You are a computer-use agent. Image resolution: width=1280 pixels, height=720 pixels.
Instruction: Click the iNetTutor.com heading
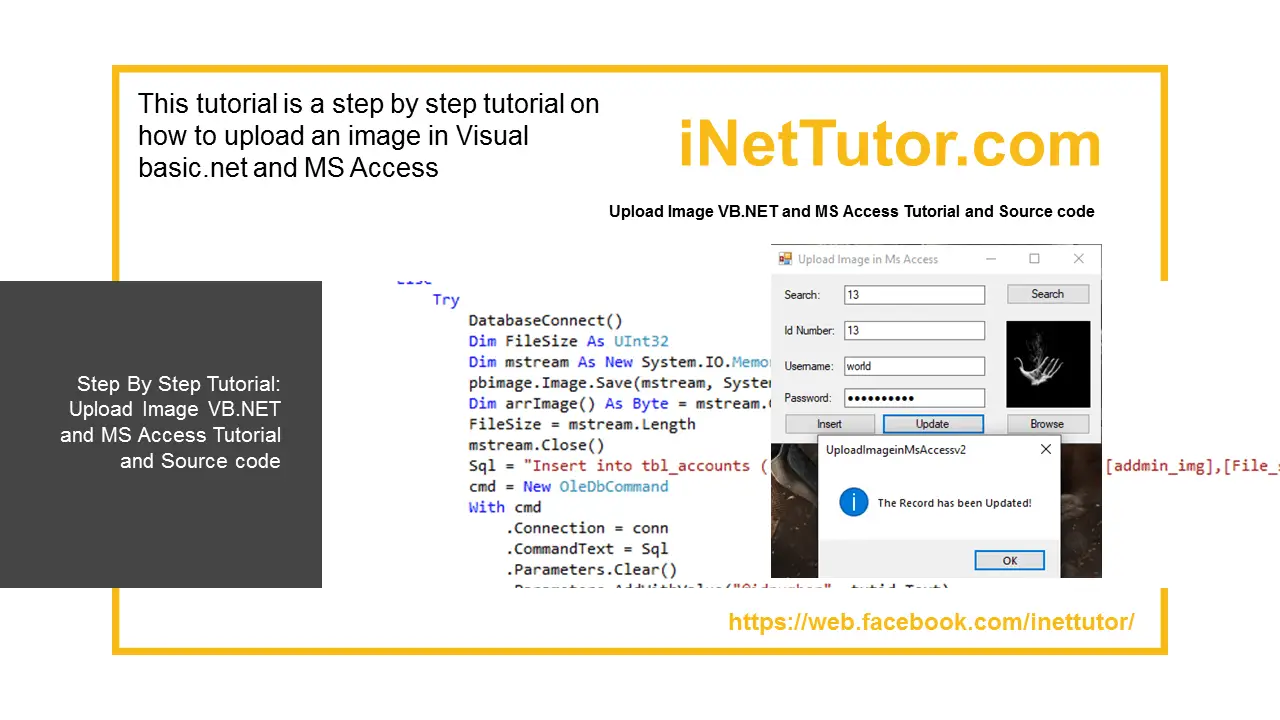click(x=889, y=144)
